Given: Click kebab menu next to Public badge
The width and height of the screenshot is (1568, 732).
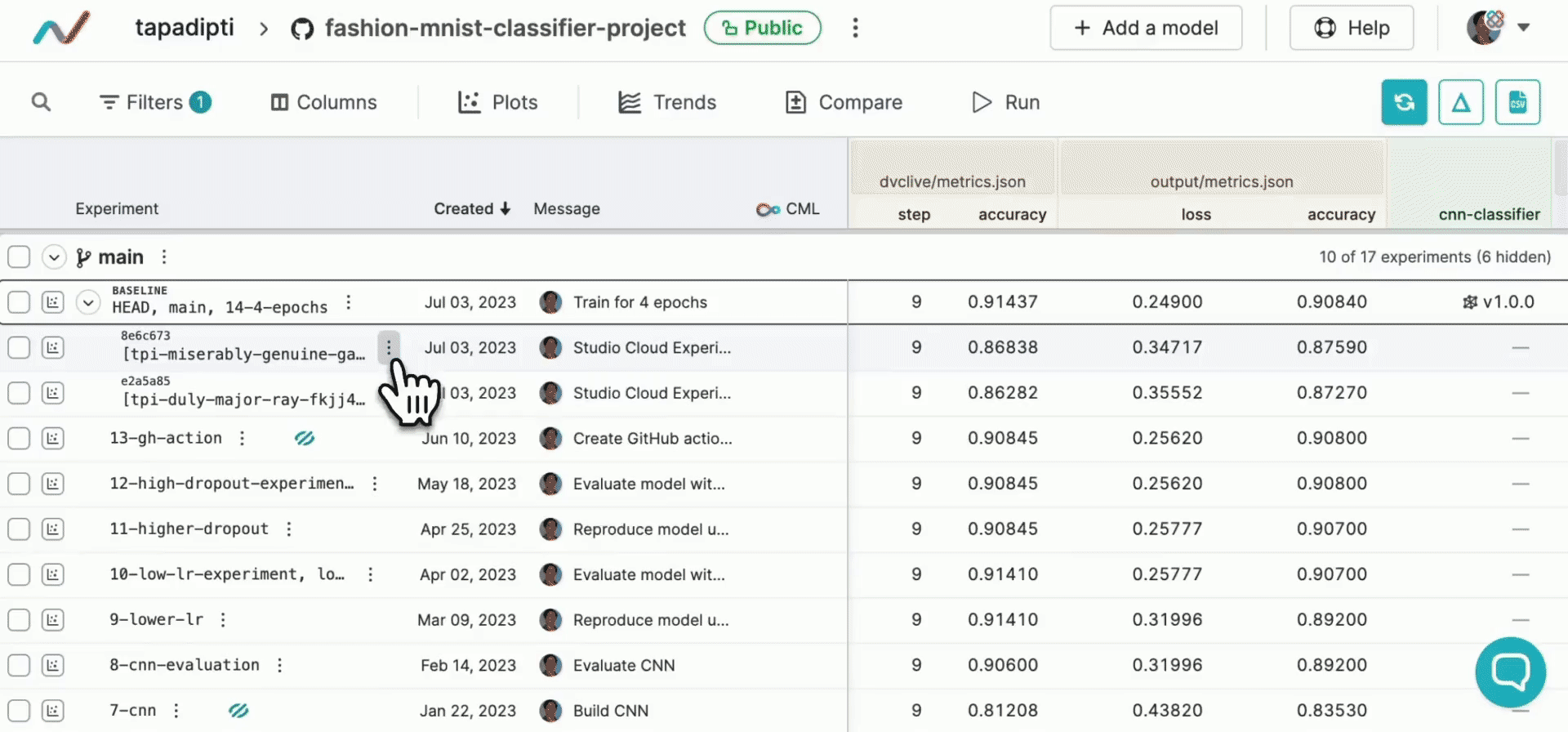Looking at the screenshot, I should 855,28.
